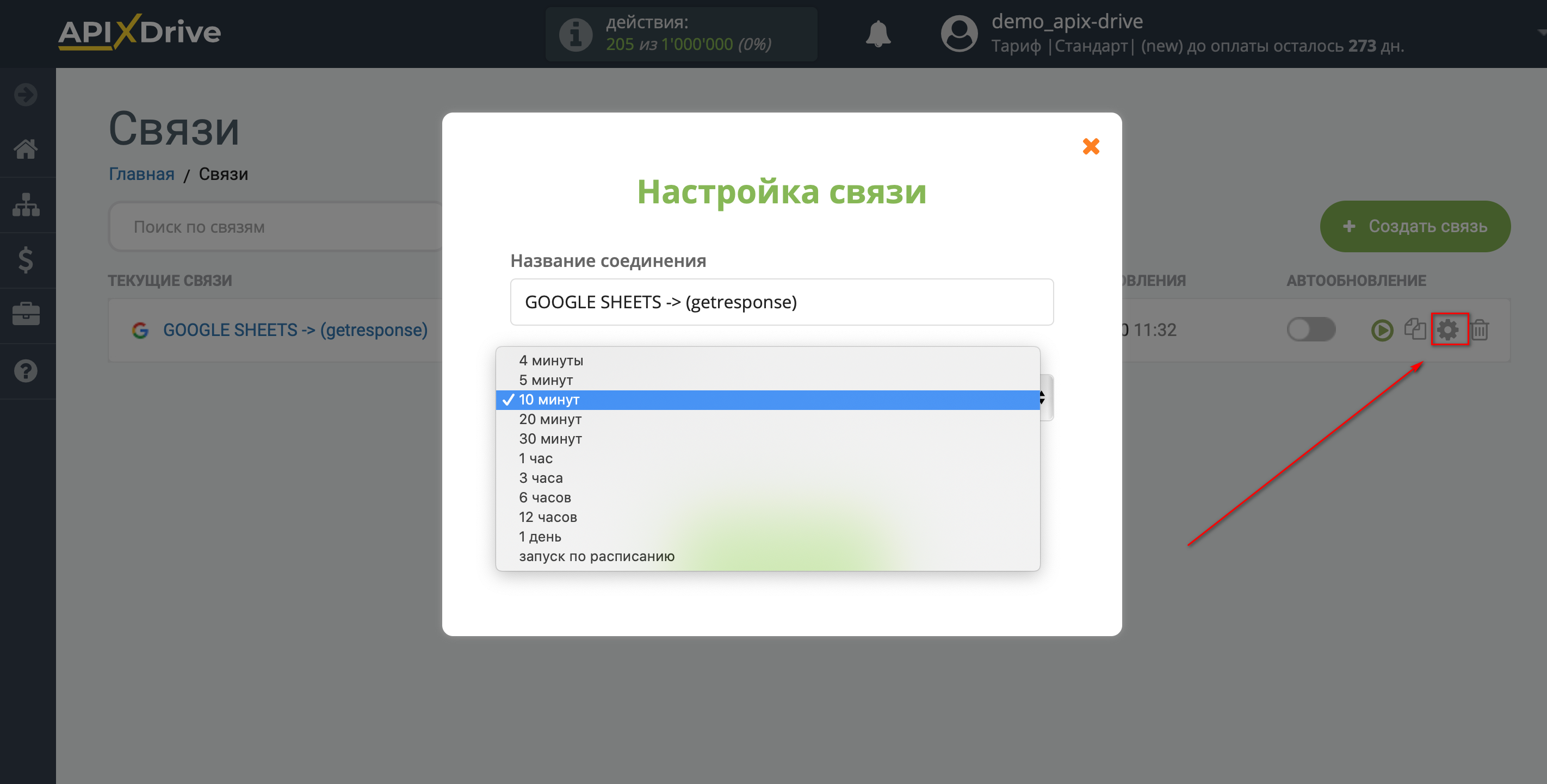The image size is (1547, 784).
Task: Close the connection settings dialog
Action: point(1091,146)
